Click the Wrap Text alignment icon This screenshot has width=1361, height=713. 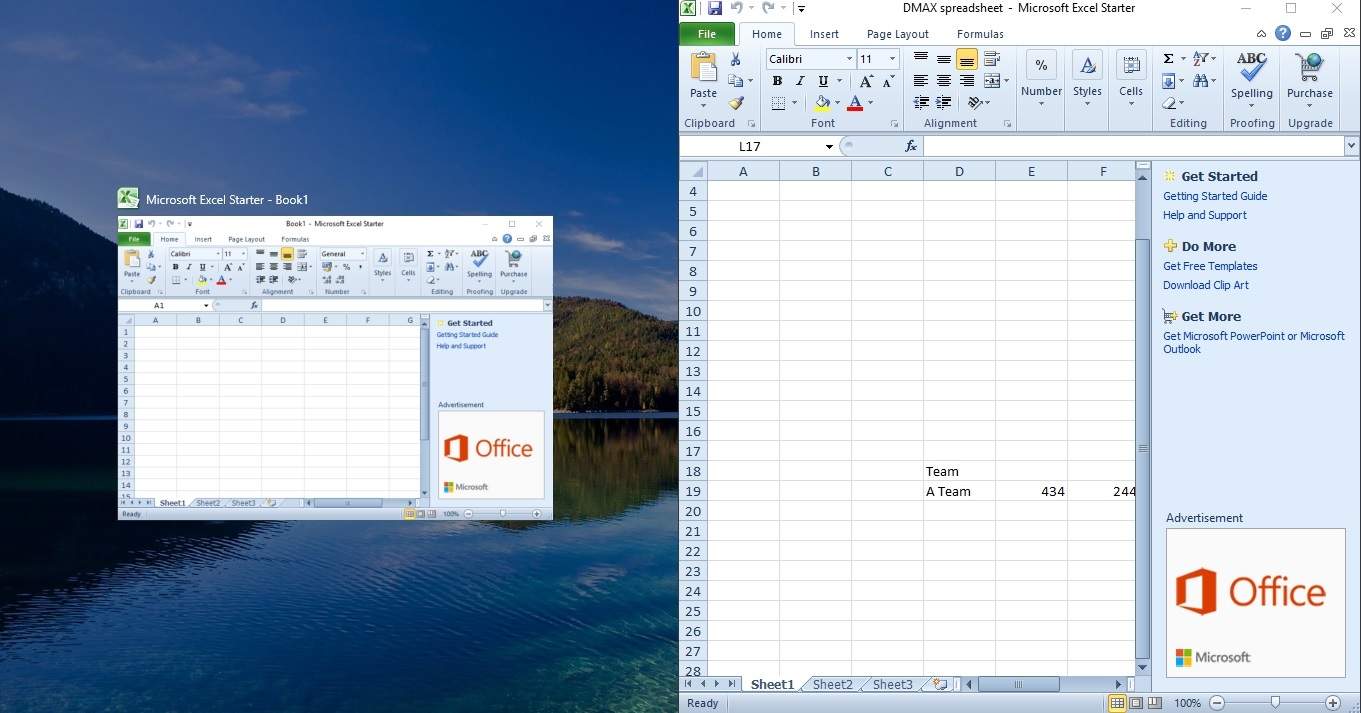(992, 59)
